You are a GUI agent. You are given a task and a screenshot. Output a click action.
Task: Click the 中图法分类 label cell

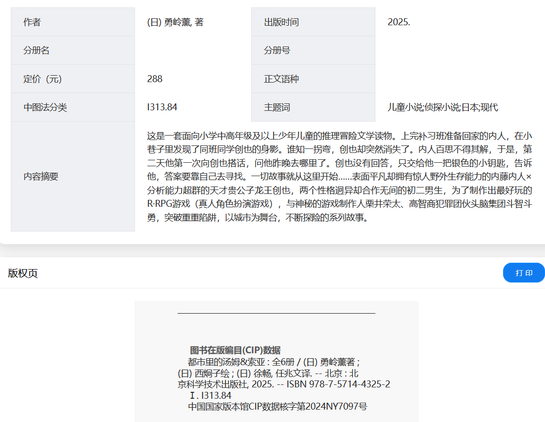pos(73,107)
